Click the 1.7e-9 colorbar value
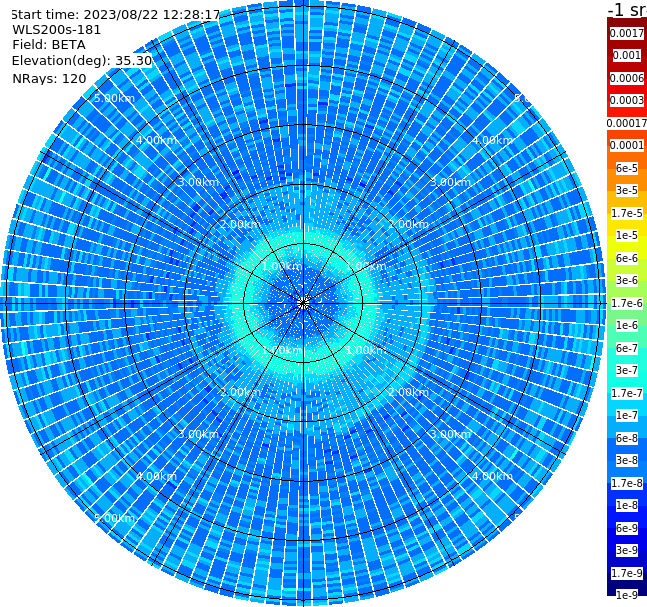This screenshot has width=647, height=607. click(x=627, y=573)
